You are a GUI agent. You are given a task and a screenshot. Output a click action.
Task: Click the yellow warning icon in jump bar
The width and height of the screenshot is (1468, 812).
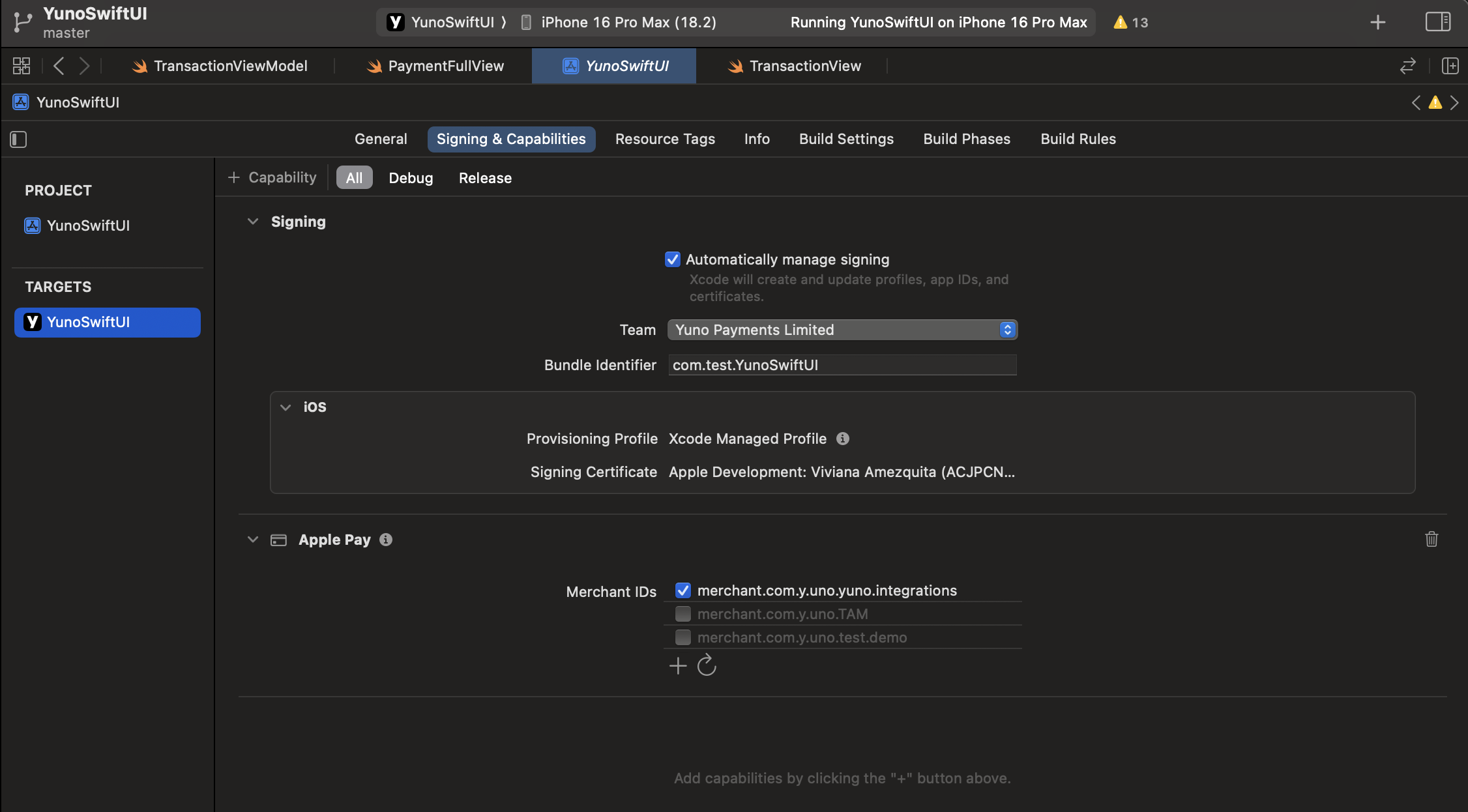(x=1435, y=102)
